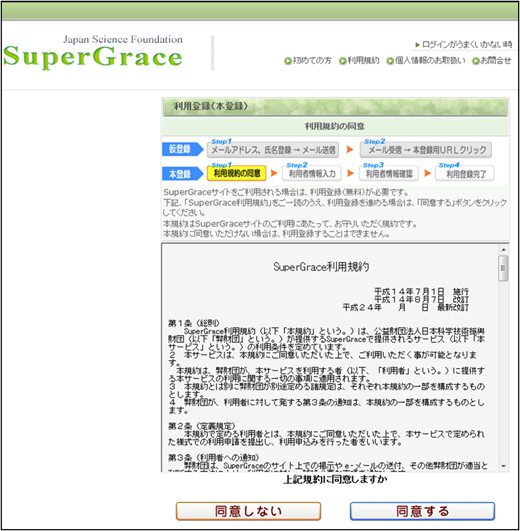This screenshot has height=531, width=520.
Task: Select the 利用者情報確認 step box
Action: pos(389,173)
